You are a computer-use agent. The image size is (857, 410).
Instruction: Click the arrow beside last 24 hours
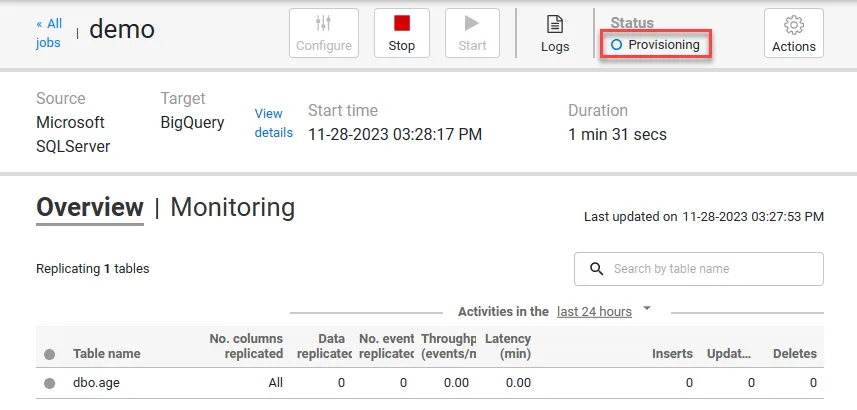point(647,309)
